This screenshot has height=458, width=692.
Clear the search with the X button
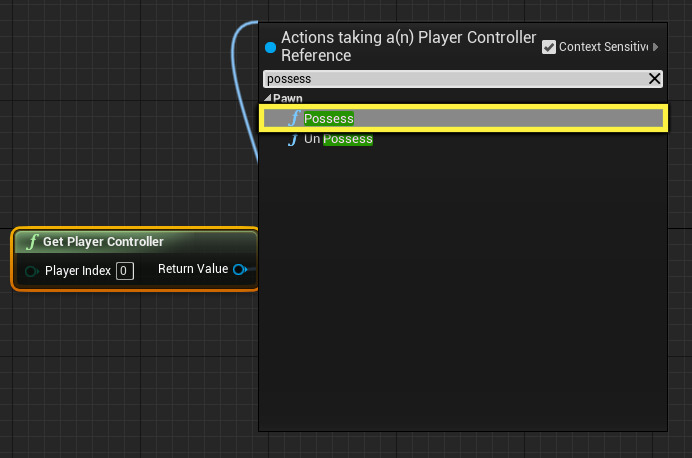tap(654, 79)
